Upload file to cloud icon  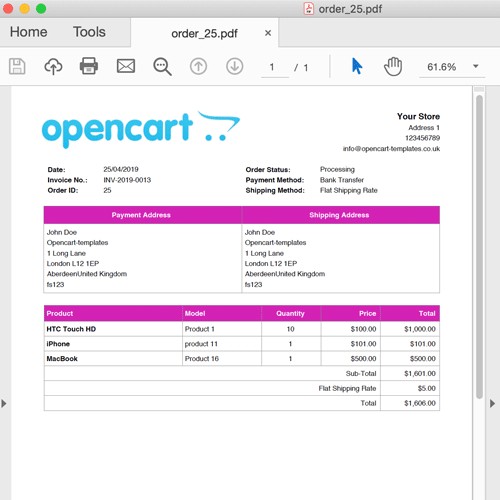(x=53, y=66)
